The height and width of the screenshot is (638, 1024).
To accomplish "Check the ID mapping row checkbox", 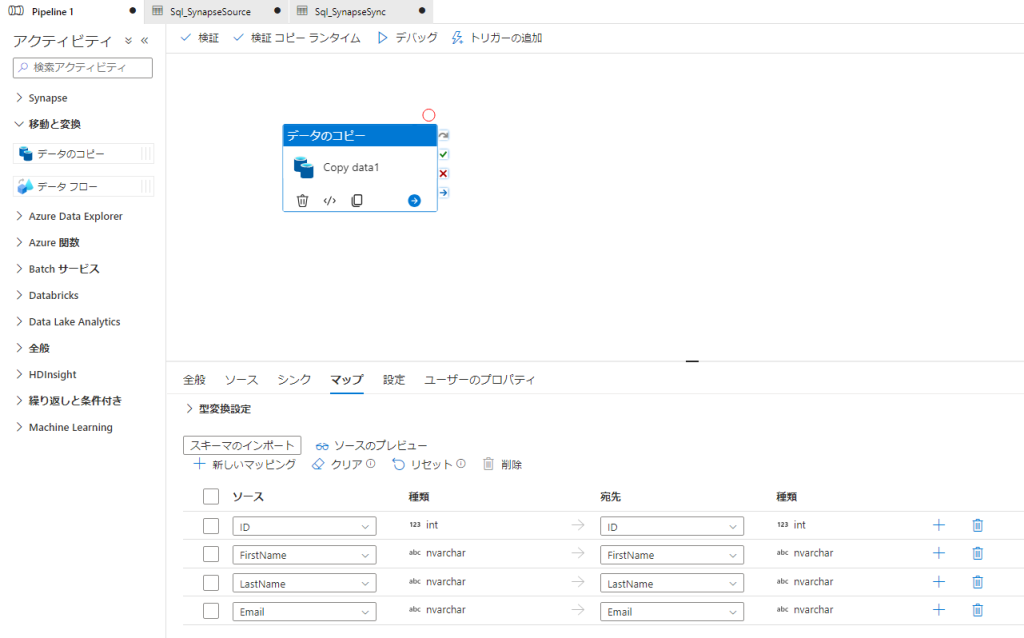I will pyautogui.click(x=211, y=526).
